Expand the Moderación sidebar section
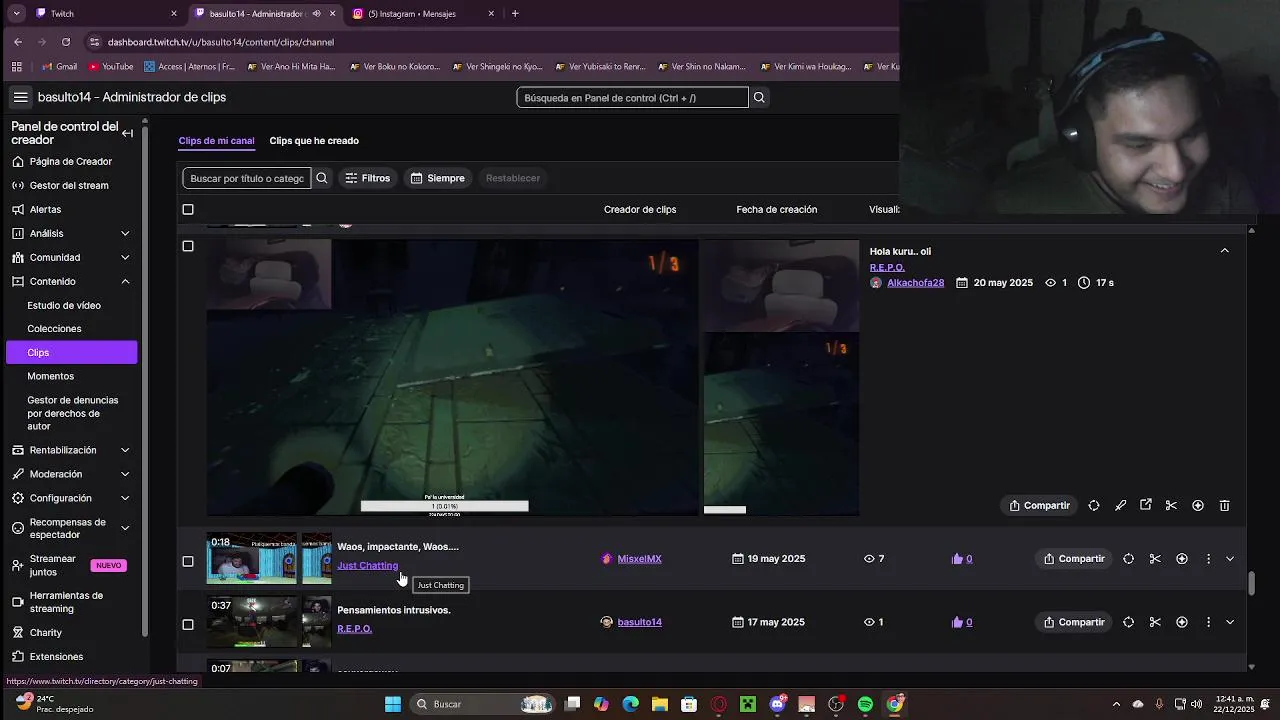The image size is (1280, 720). pos(125,474)
